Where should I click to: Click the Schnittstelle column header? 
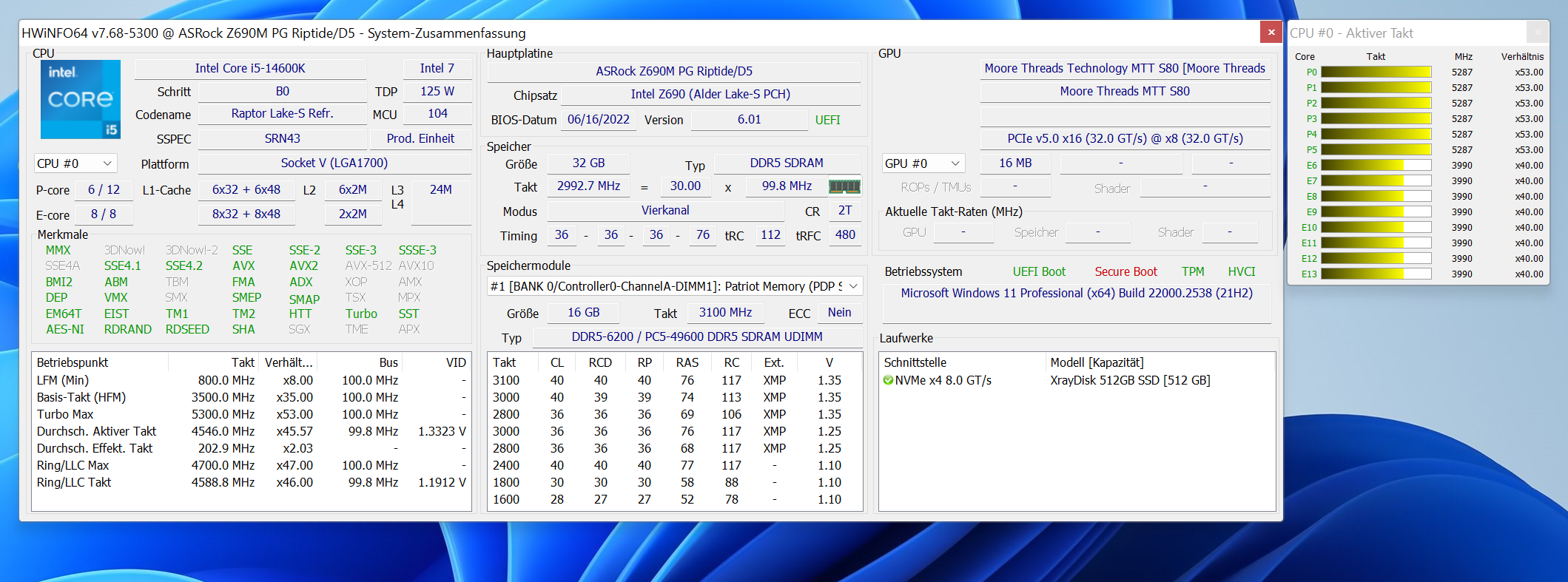tap(963, 362)
